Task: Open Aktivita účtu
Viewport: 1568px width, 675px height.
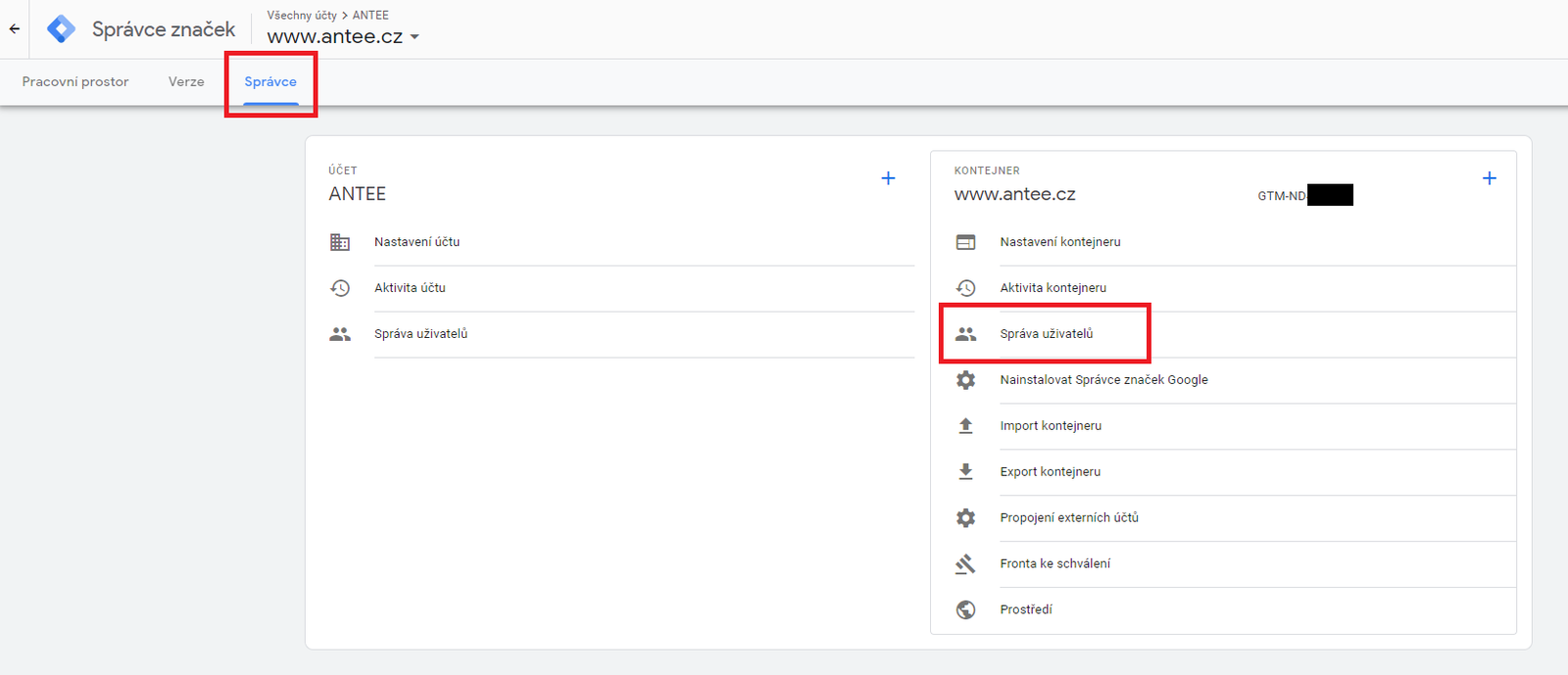Action: 410,288
